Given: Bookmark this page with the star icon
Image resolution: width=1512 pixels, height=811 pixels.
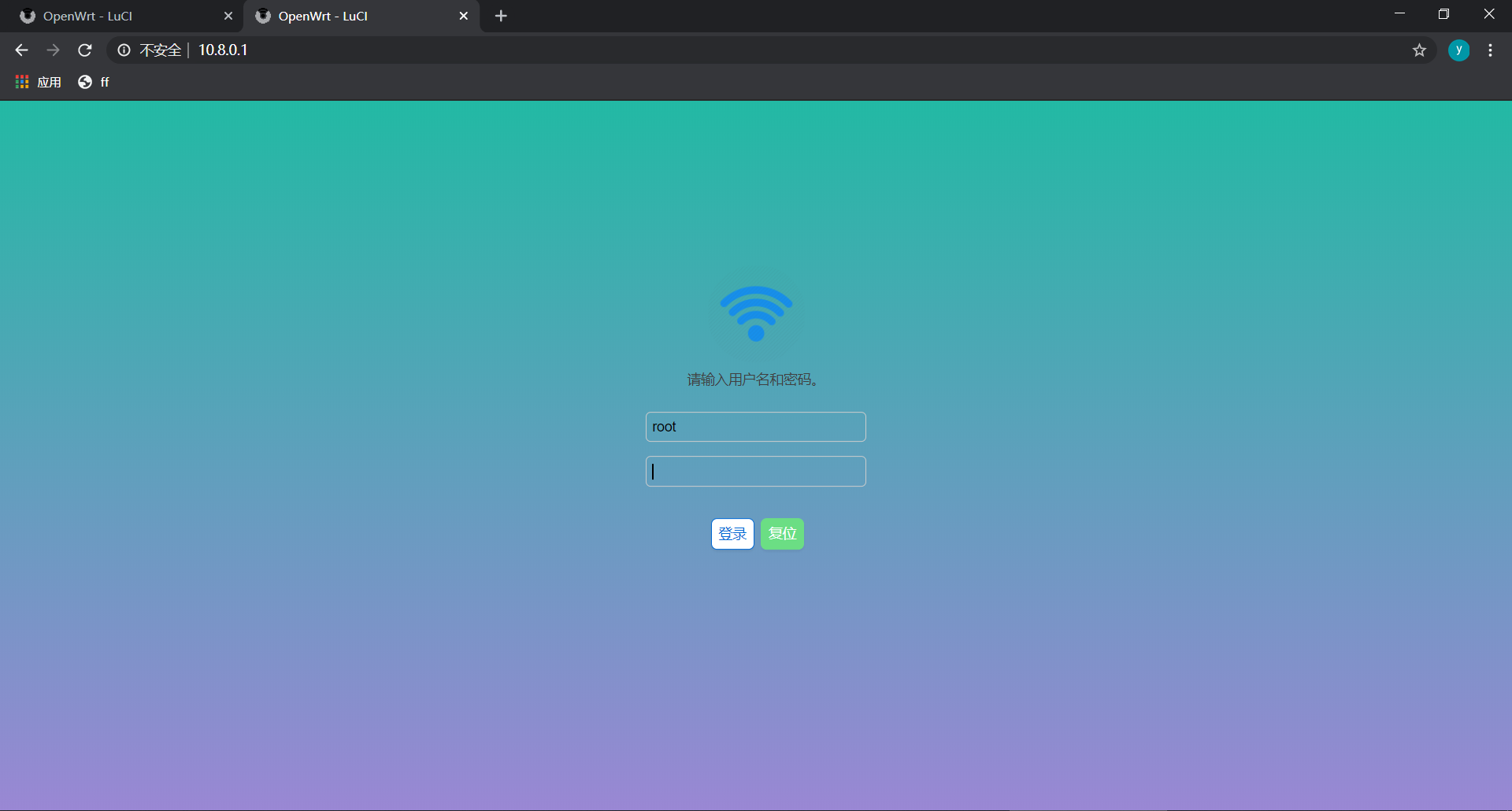Looking at the screenshot, I should pyautogui.click(x=1419, y=50).
